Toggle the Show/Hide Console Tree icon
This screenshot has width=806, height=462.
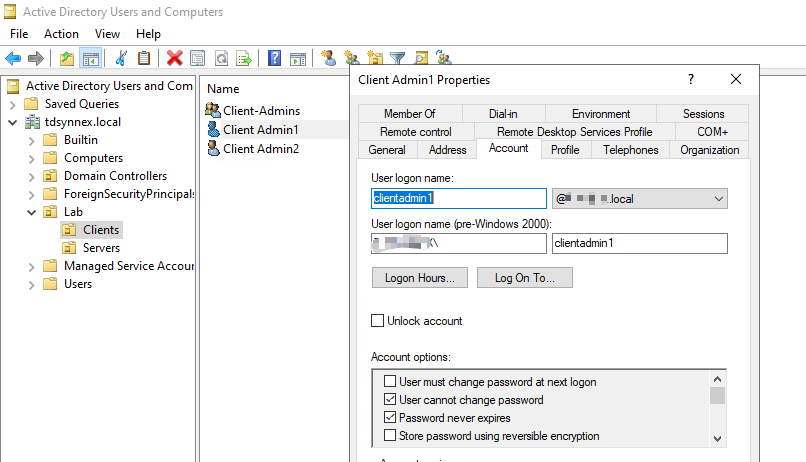pyautogui.click(x=91, y=59)
